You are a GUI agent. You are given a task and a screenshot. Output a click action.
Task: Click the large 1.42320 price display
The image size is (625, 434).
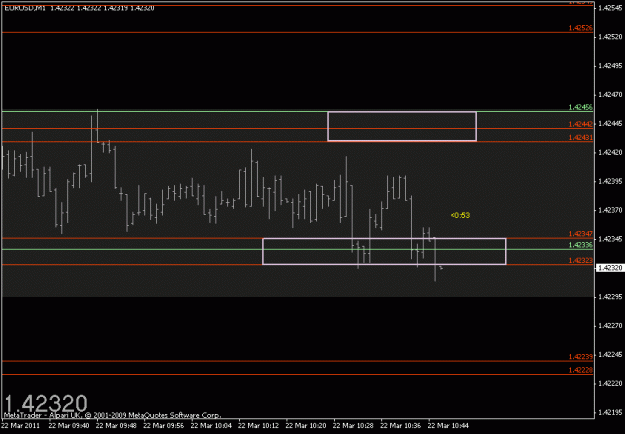45,404
